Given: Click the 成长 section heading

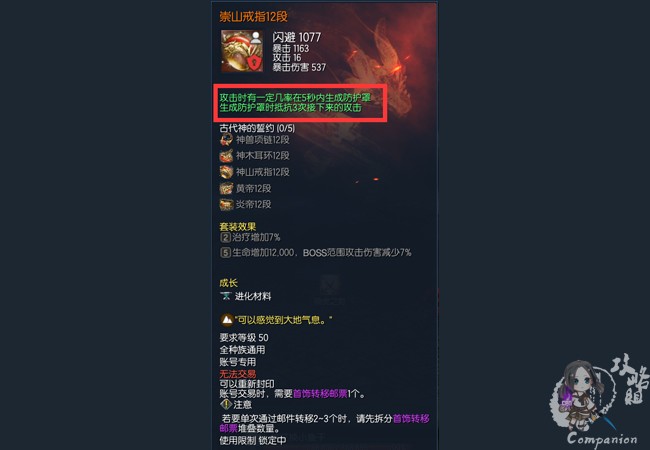Looking at the screenshot, I should pyautogui.click(x=228, y=283).
